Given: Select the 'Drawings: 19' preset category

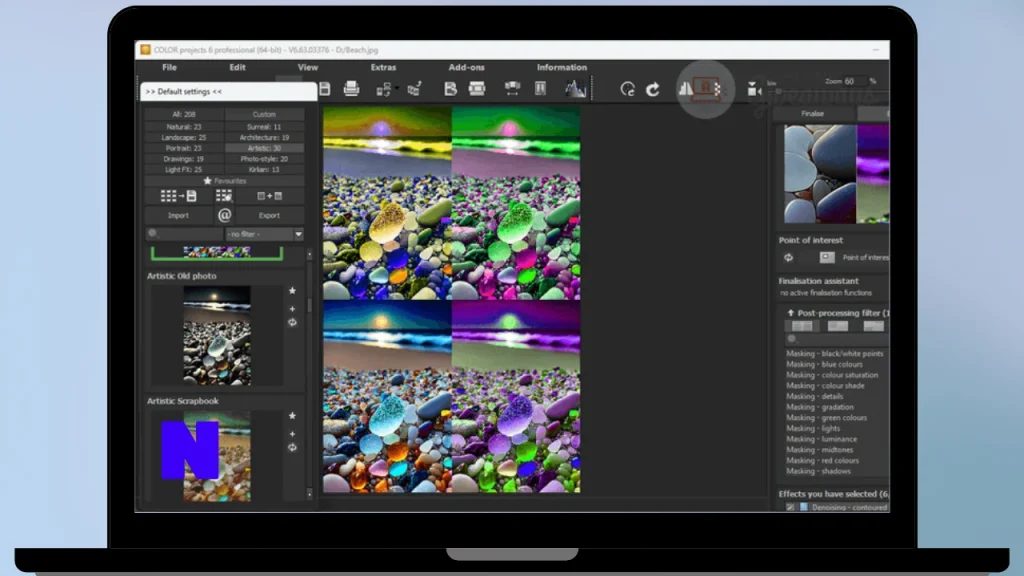Looking at the screenshot, I should (x=184, y=159).
